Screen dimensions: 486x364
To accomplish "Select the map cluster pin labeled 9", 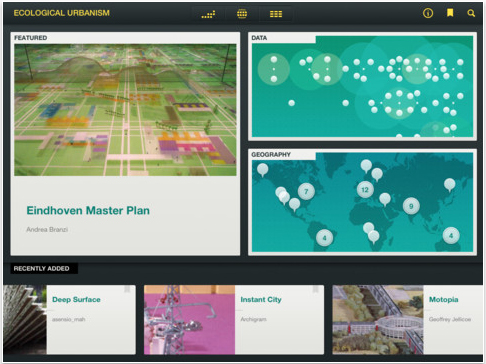I will click(411, 206).
